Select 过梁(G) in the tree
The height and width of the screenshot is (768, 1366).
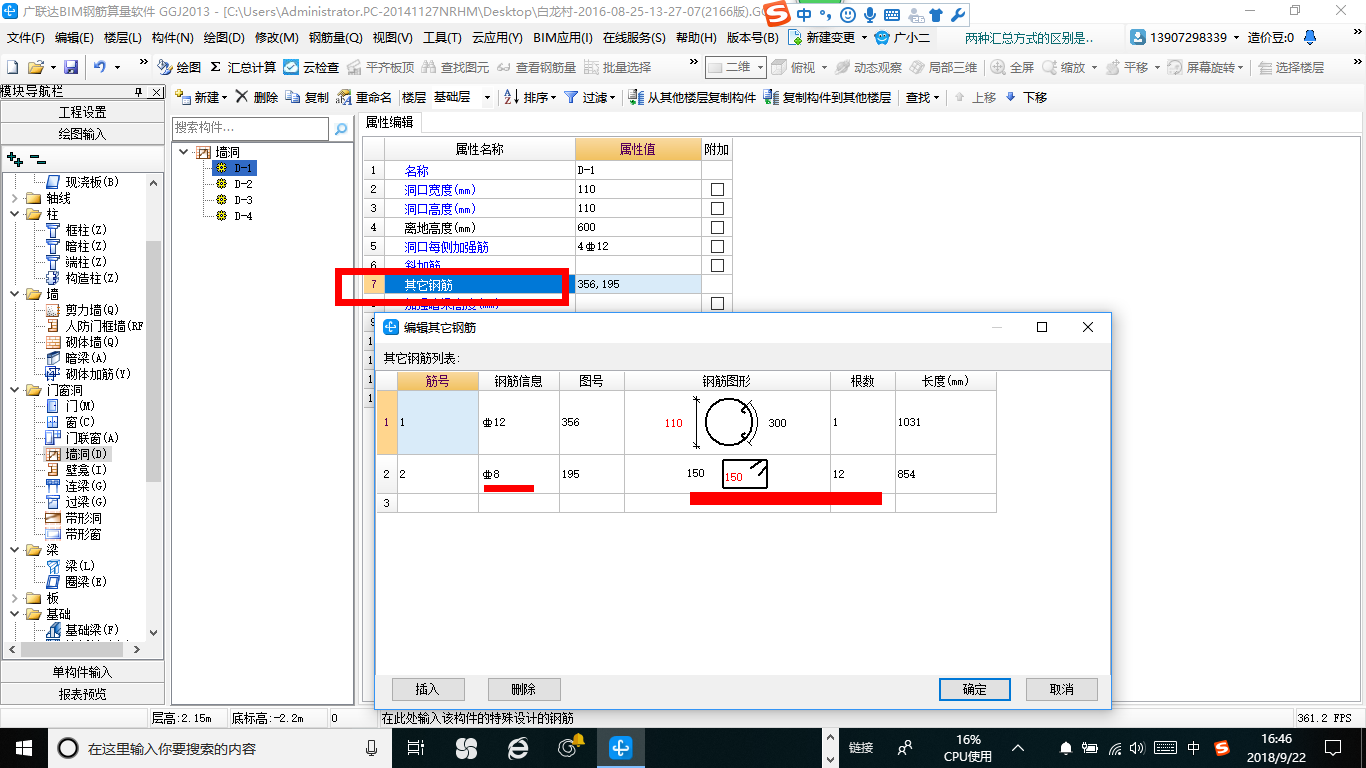click(76, 502)
